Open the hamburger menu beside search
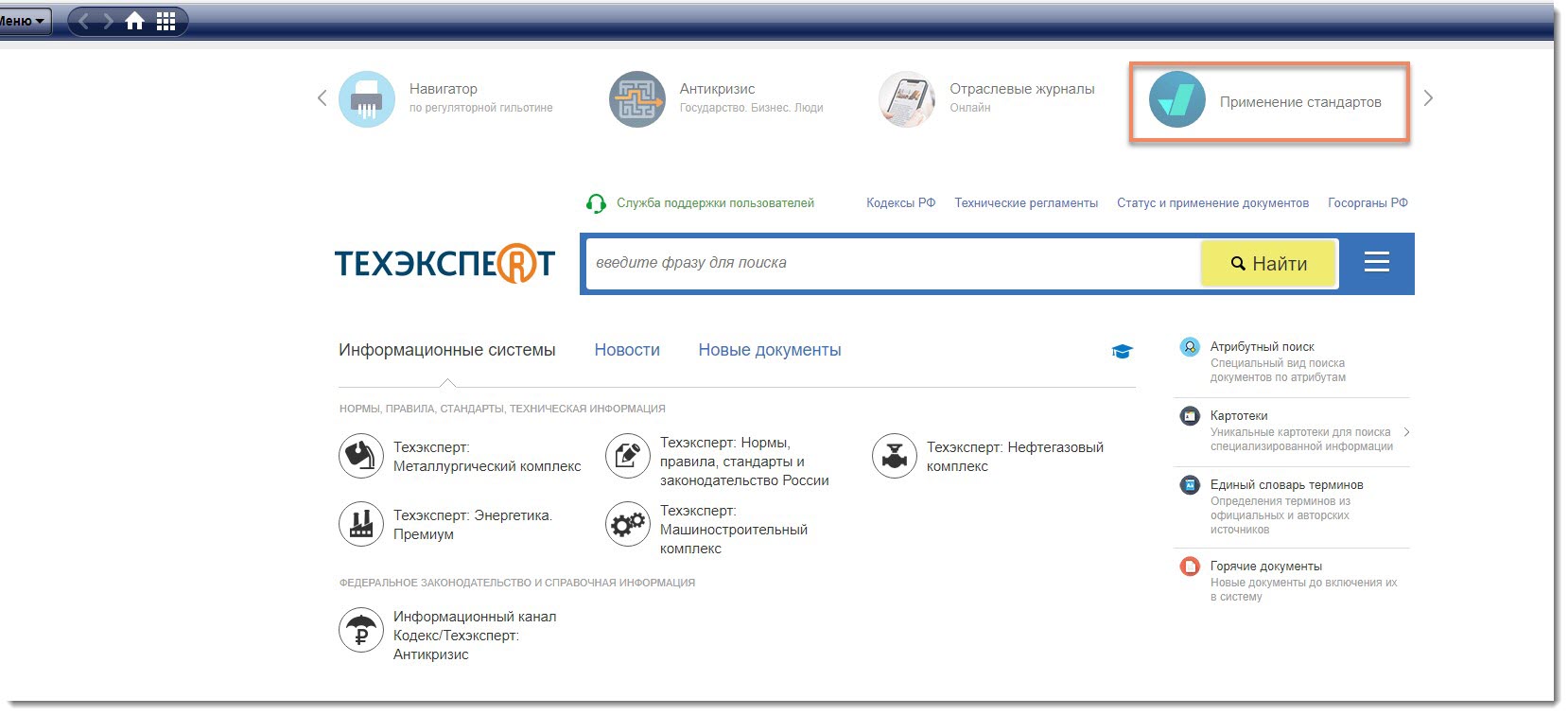 point(1377,262)
